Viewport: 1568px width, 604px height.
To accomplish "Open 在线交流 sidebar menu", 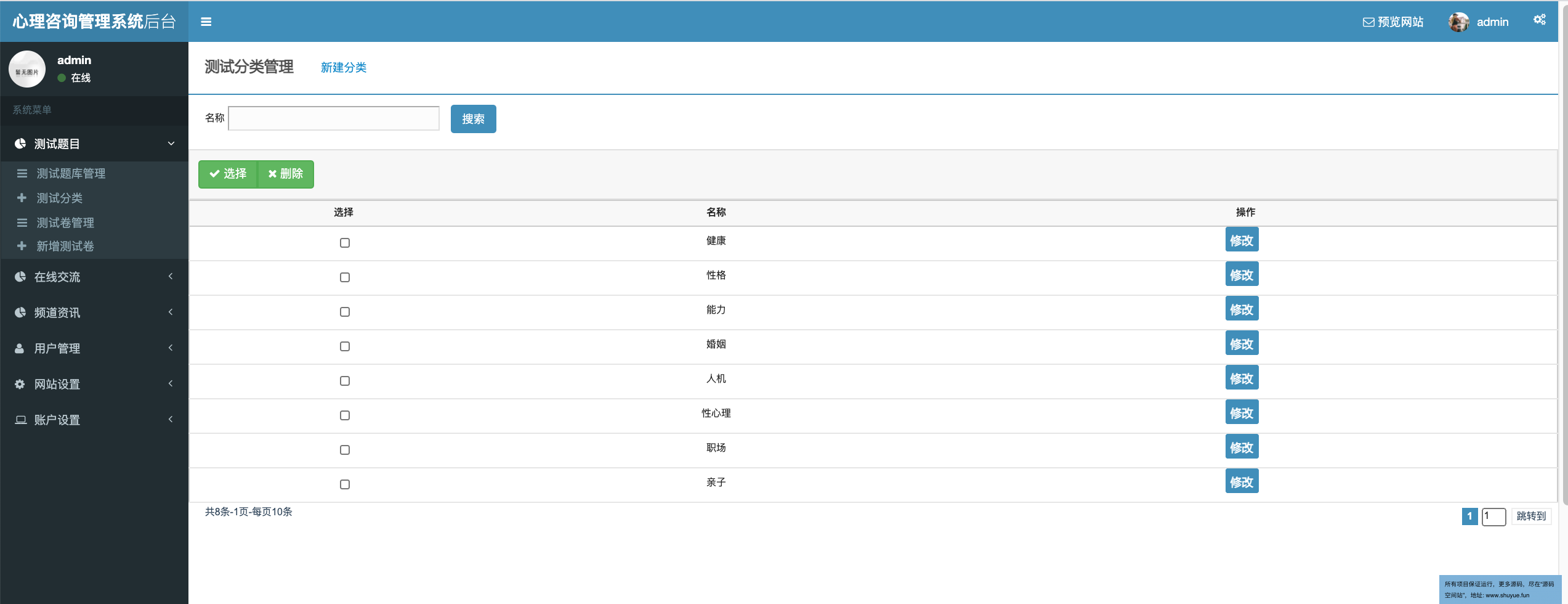I will 94,277.
